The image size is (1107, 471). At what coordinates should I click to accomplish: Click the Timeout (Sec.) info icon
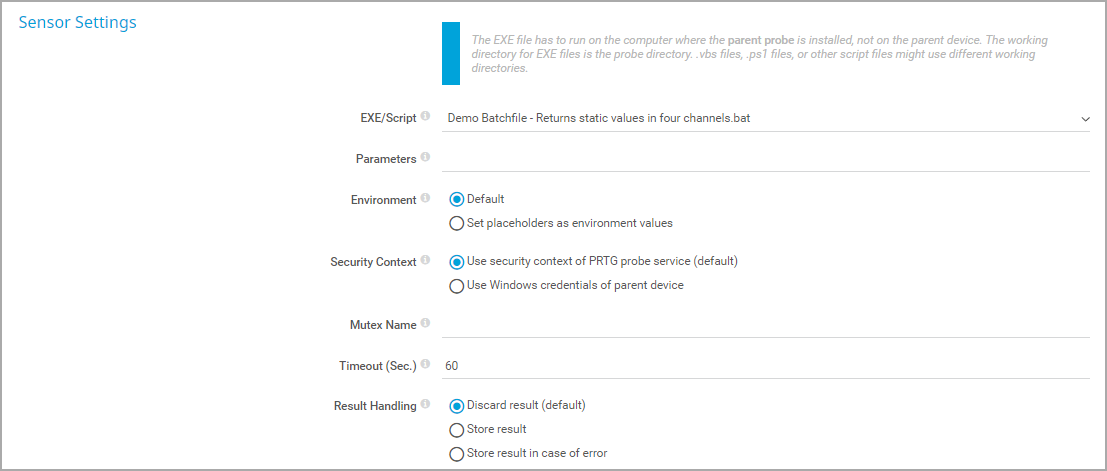point(425,364)
